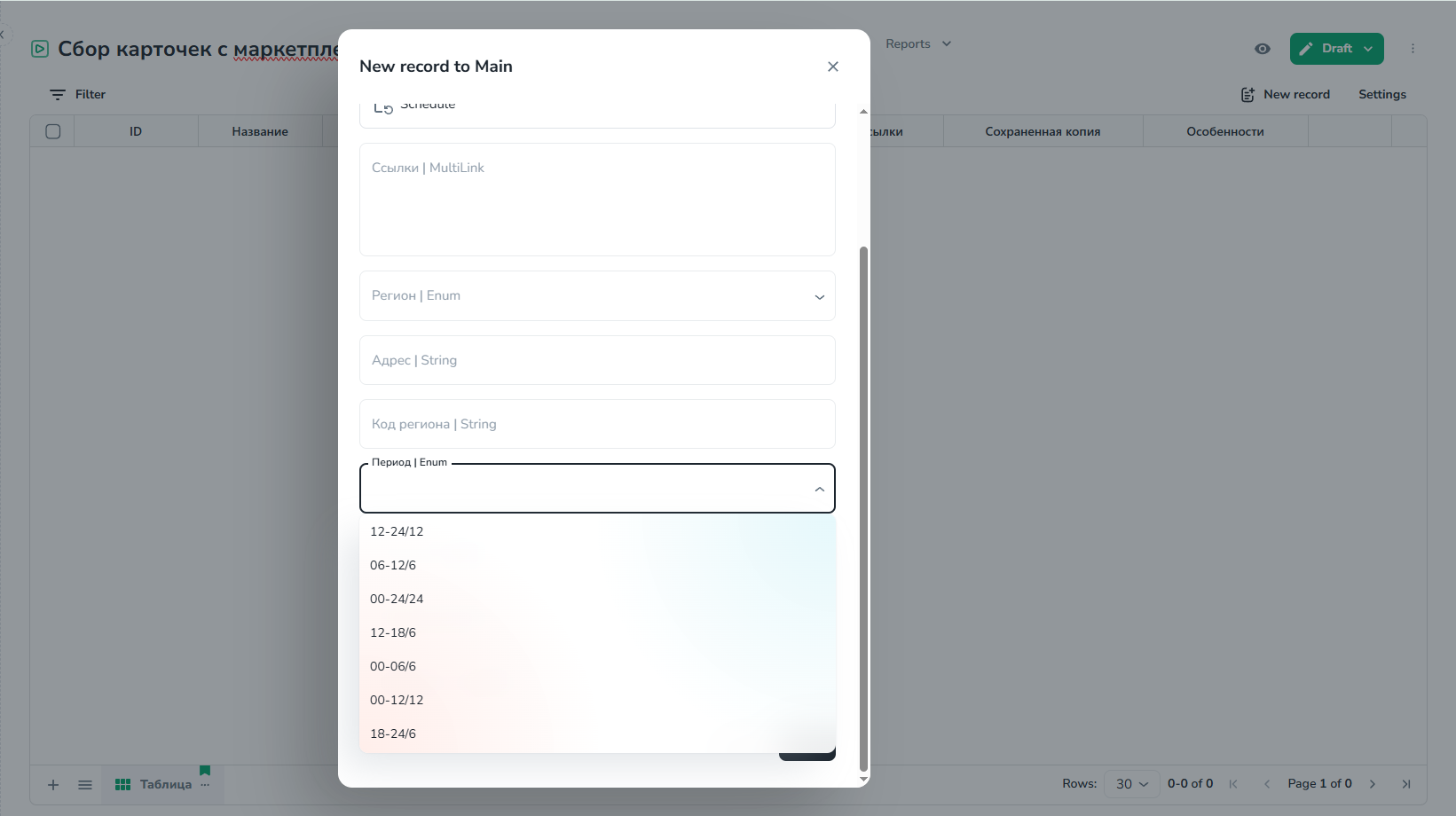Collapse the Период Enum dropdown

click(x=819, y=489)
